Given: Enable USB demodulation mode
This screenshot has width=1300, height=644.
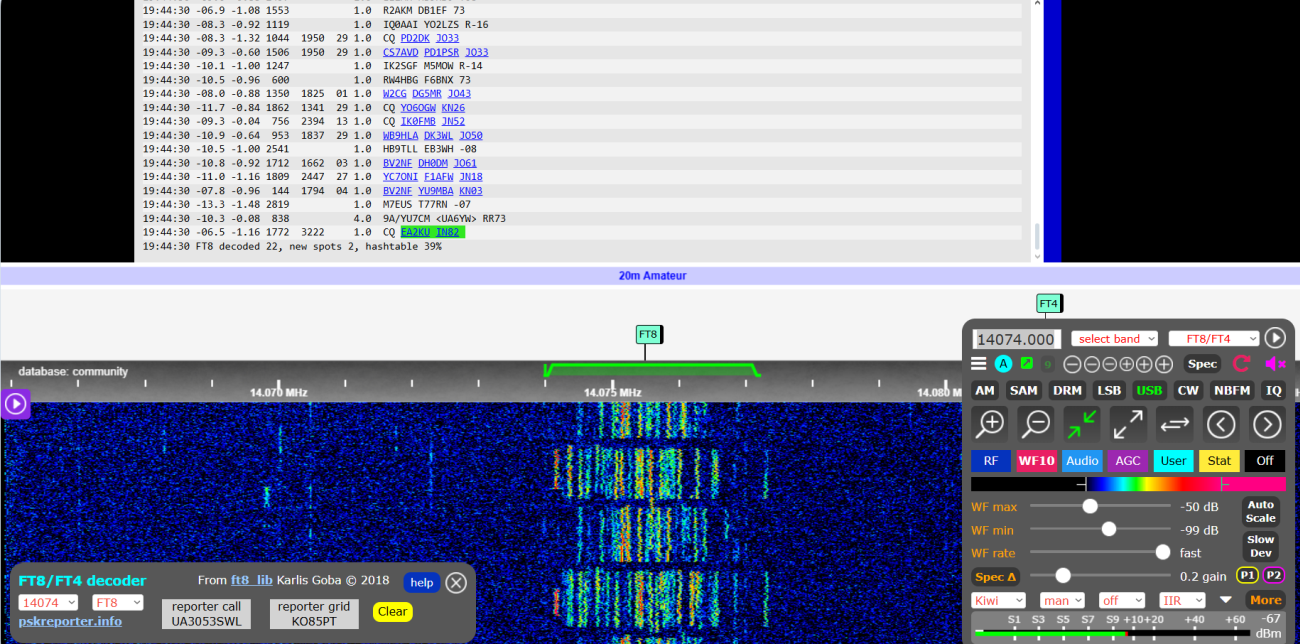Looking at the screenshot, I should [1149, 390].
